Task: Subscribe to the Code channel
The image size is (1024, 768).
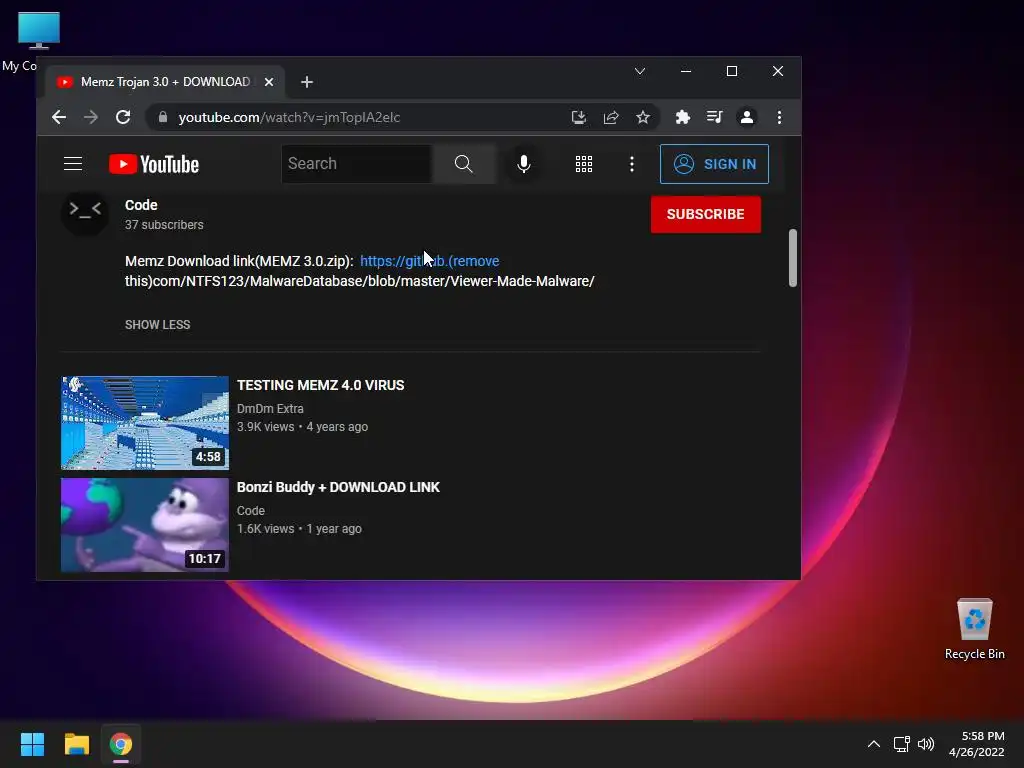Action: [706, 214]
